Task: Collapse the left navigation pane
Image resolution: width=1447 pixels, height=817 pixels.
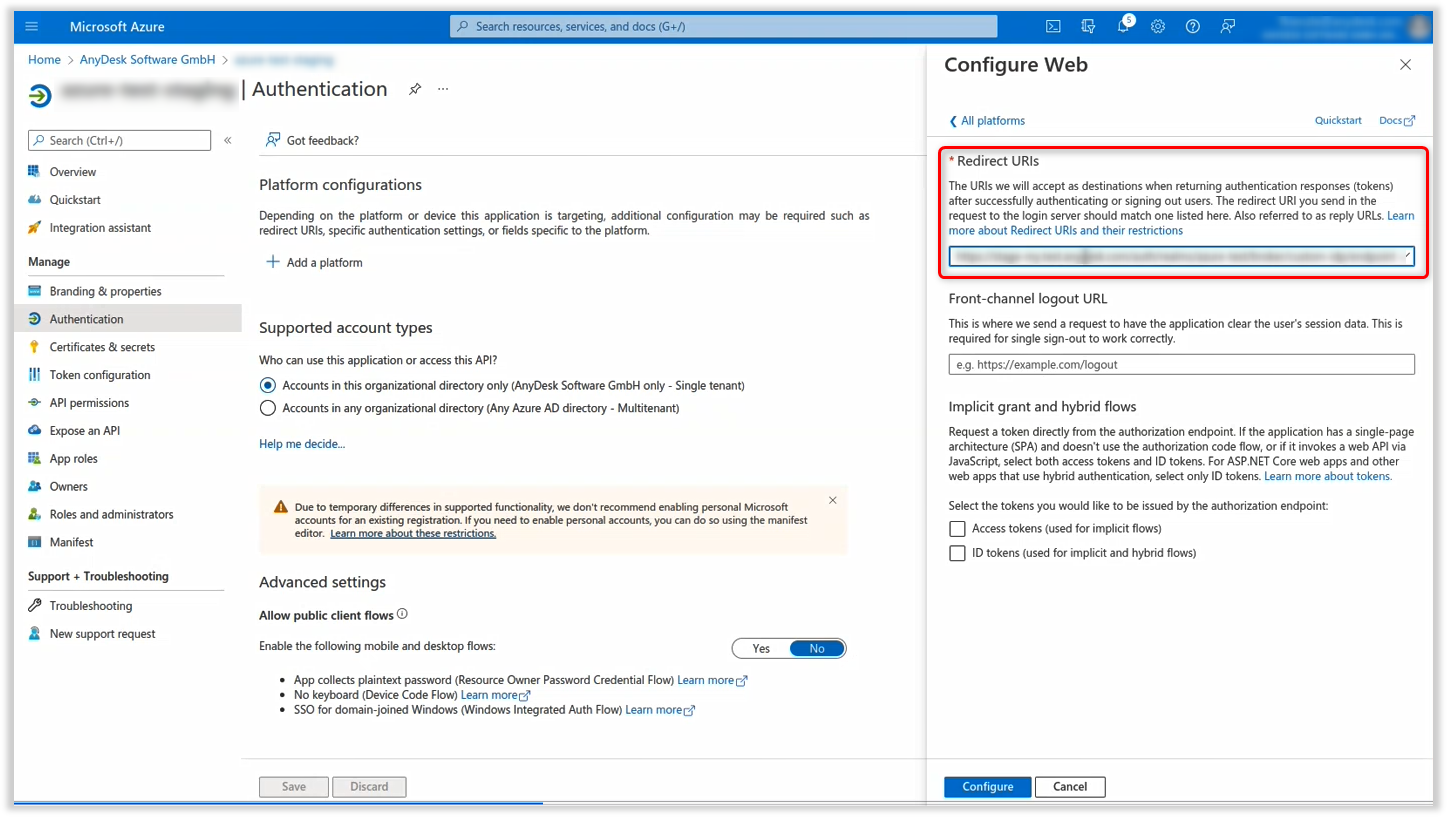Action: click(x=227, y=140)
